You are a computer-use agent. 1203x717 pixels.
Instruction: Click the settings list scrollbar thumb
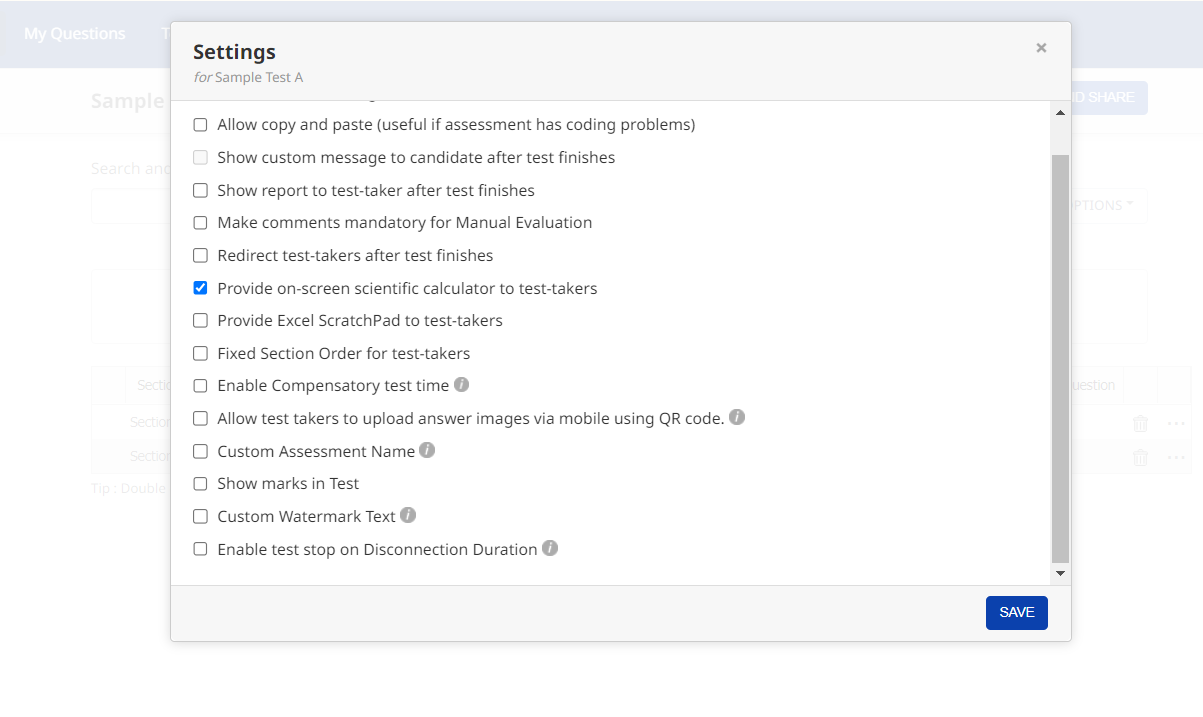[x=1061, y=359]
